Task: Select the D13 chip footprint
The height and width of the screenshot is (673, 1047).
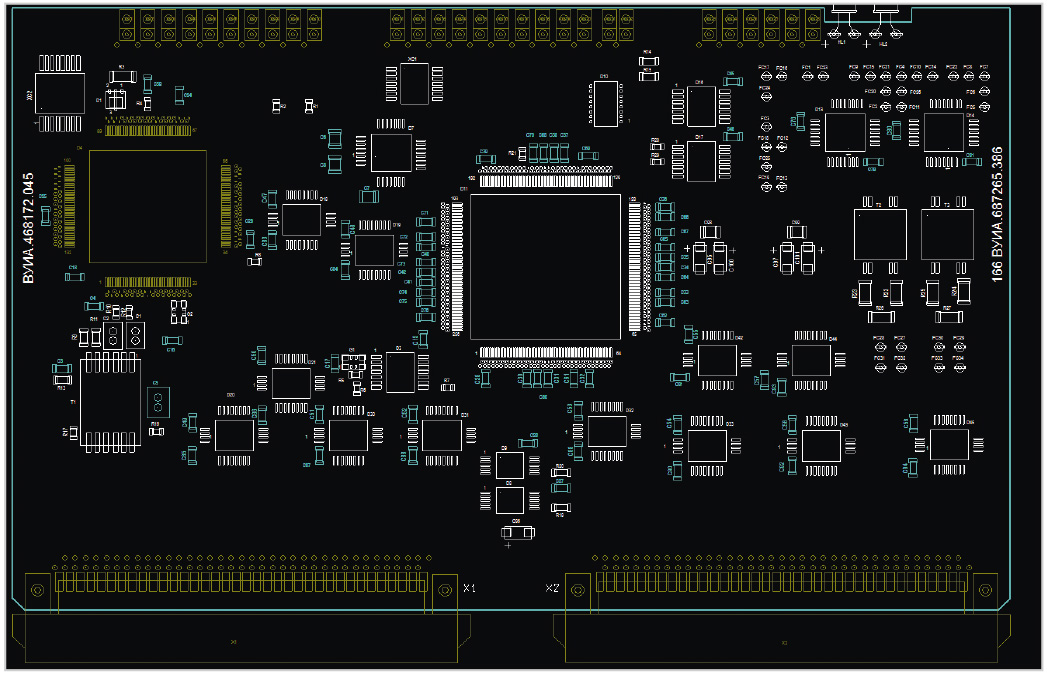Action: pos(606,103)
